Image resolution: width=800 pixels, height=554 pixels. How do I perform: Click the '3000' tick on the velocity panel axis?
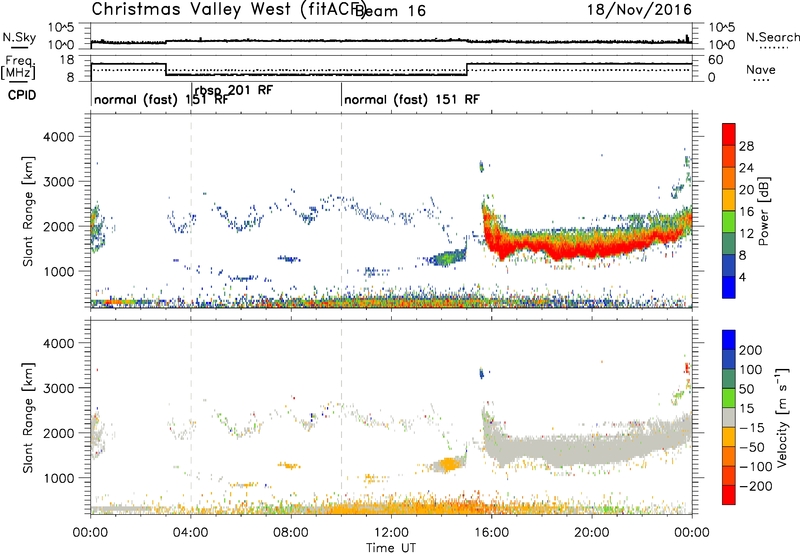pyautogui.click(x=58, y=388)
